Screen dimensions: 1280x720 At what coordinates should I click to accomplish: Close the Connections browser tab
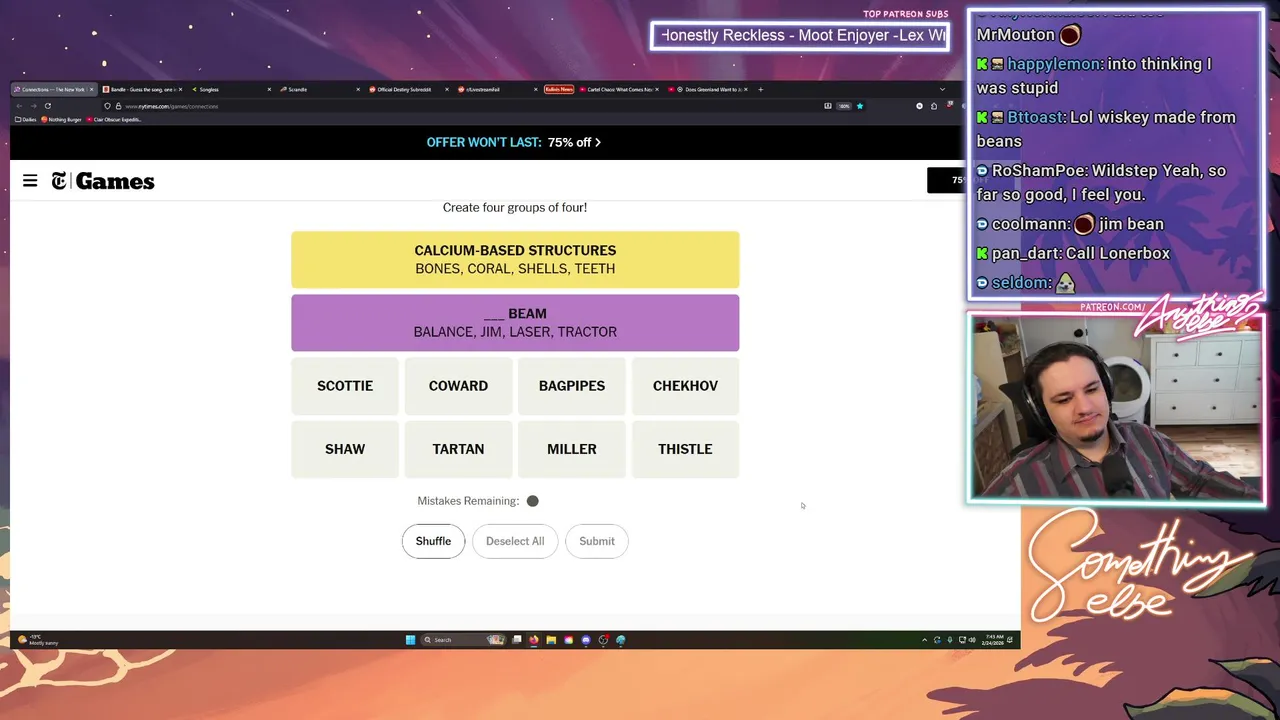point(91,89)
